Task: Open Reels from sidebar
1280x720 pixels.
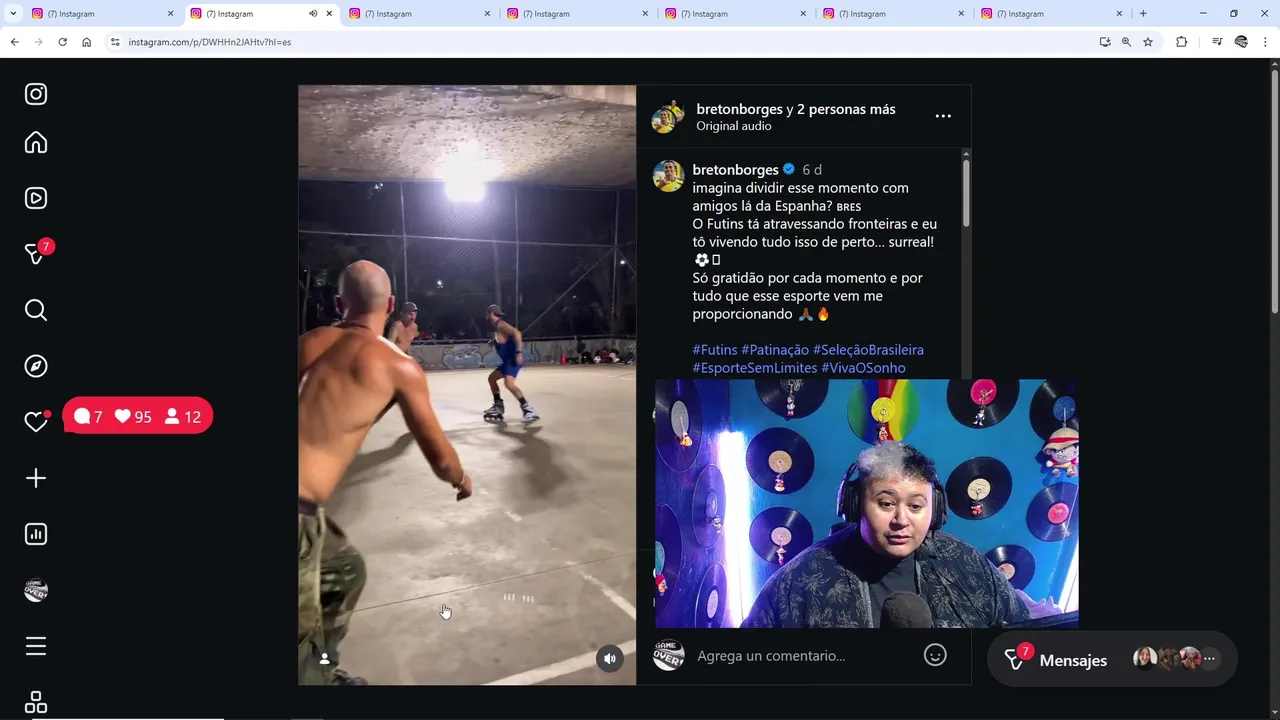Action: [x=36, y=198]
